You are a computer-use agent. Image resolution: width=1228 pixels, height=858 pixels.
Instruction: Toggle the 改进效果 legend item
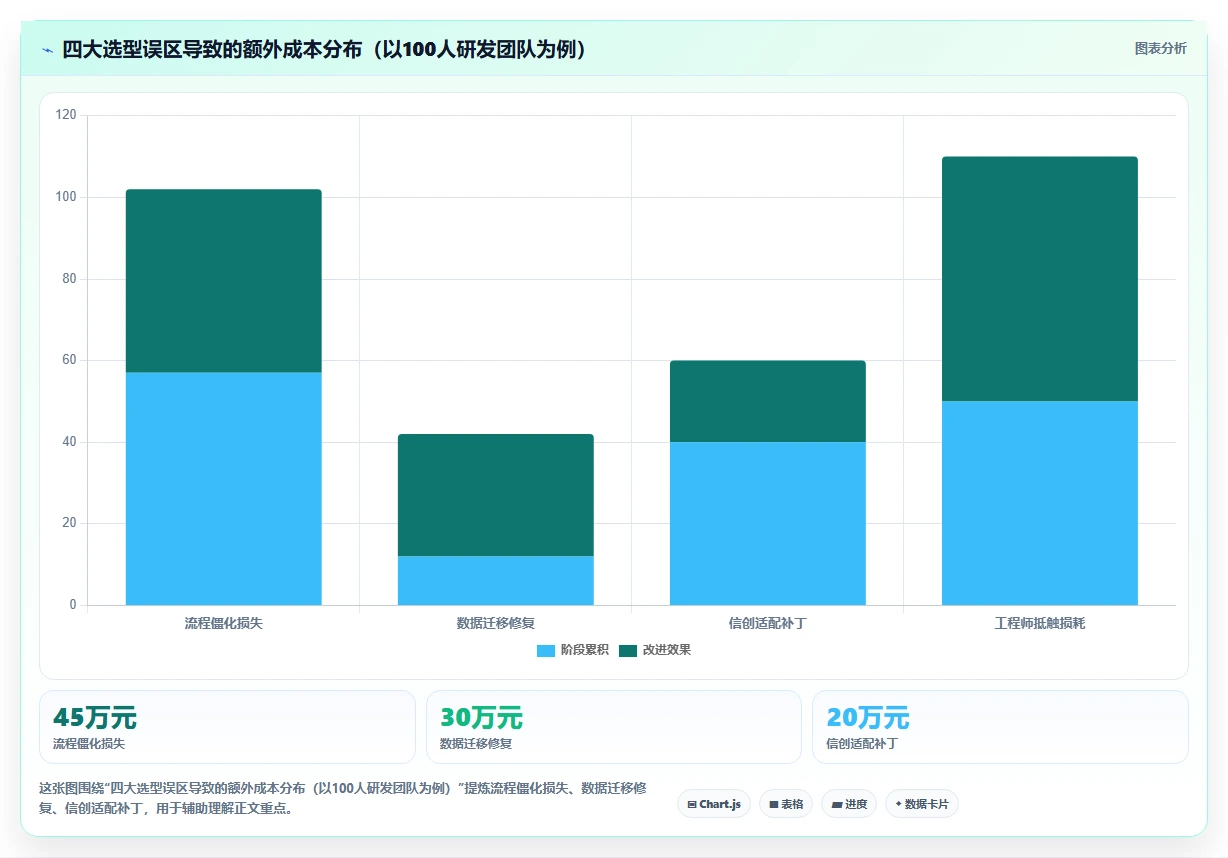tap(655, 650)
